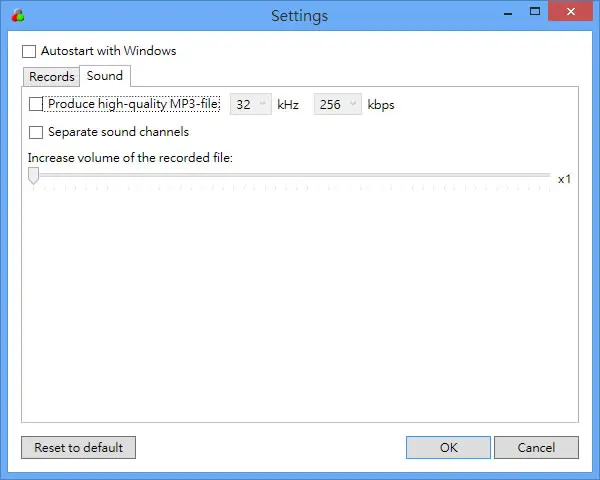Click the volume increase slider thumb
This screenshot has width=600, height=480.
pos(34,176)
